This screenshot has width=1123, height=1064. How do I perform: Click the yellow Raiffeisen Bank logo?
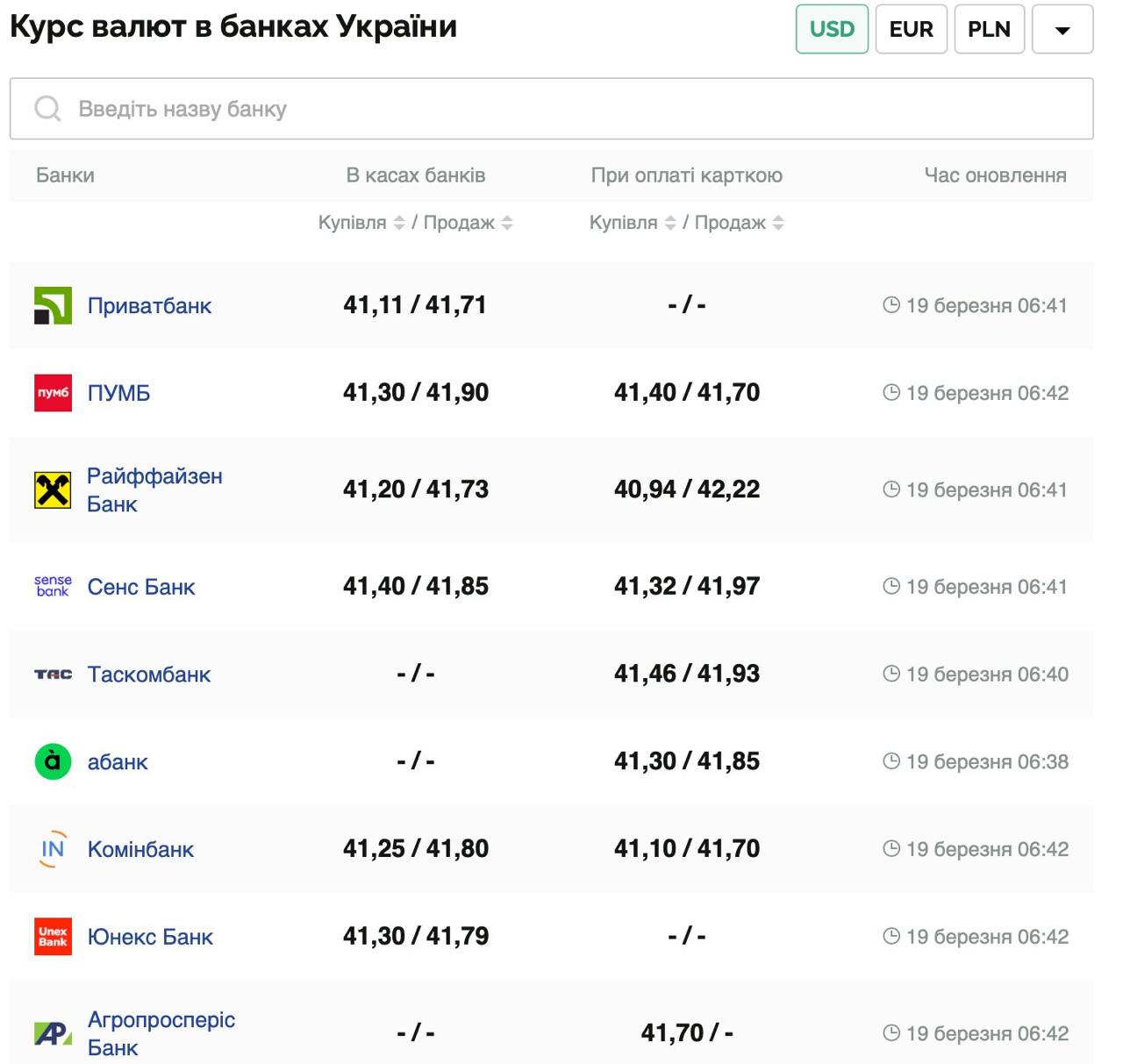[53, 489]
